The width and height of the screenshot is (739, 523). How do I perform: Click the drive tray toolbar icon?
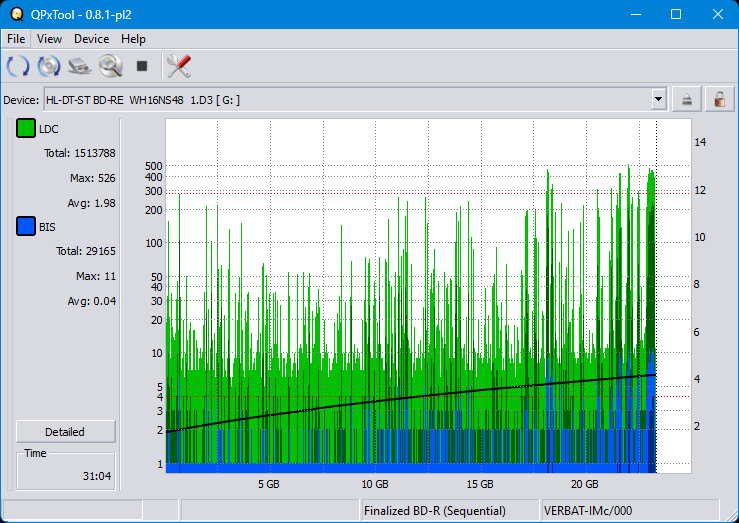pyautogui.click(x=80, y=67)
